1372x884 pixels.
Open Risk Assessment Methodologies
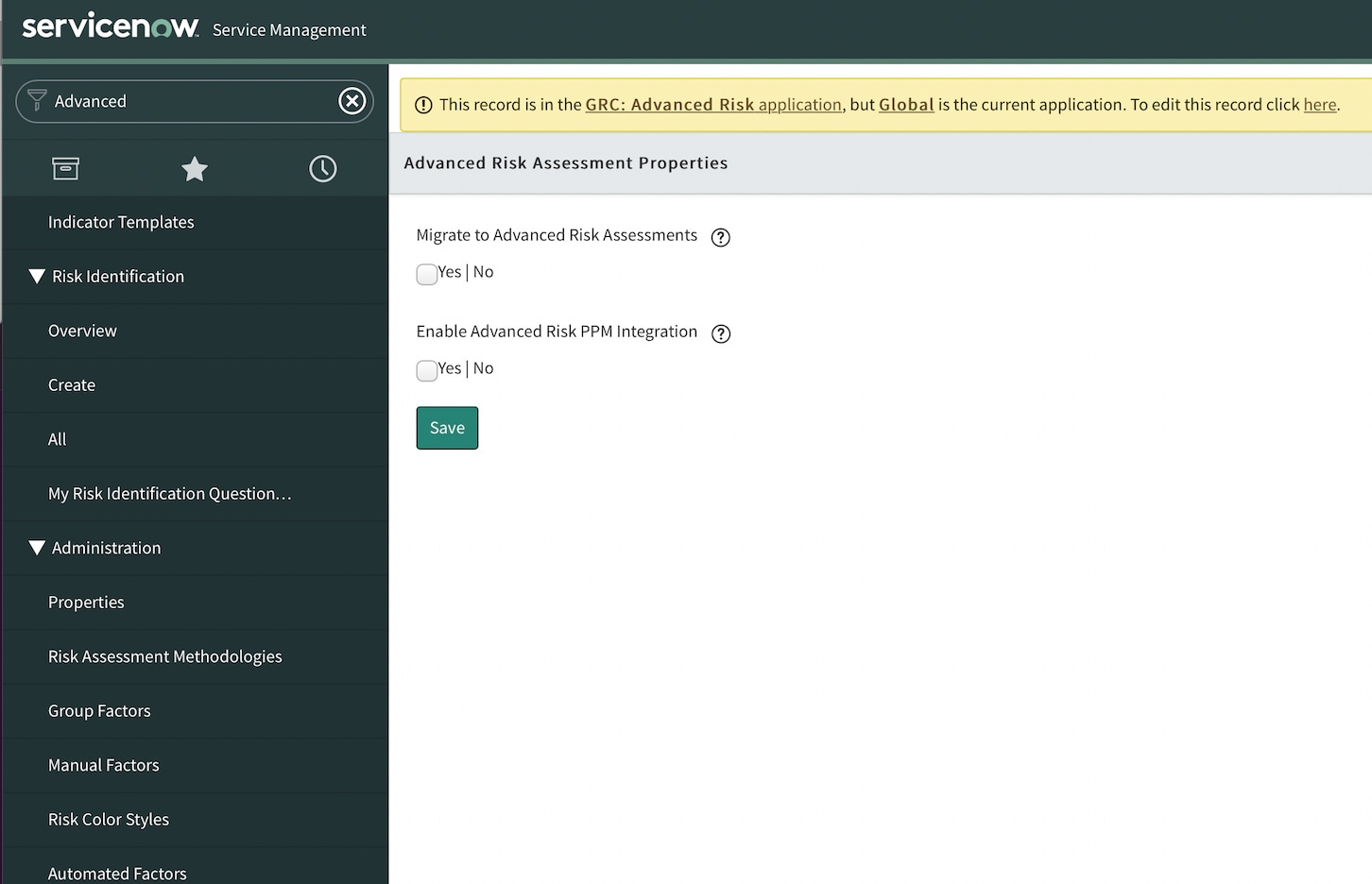(x=164, y=656)
